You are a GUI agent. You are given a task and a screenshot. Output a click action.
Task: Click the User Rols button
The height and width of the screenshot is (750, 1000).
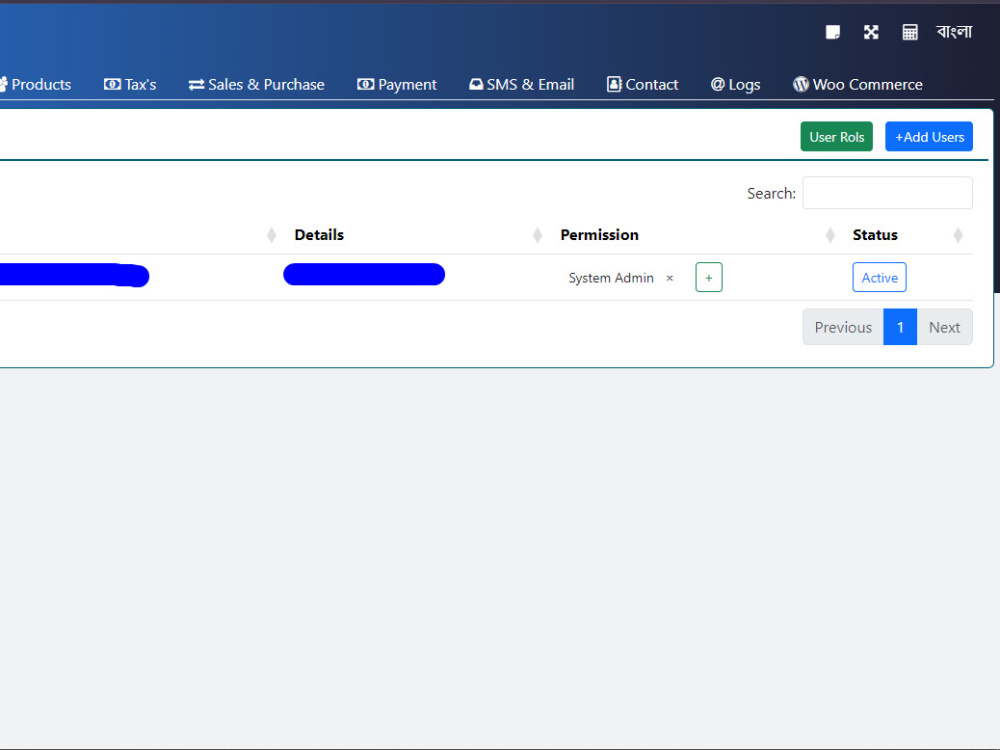836,136
